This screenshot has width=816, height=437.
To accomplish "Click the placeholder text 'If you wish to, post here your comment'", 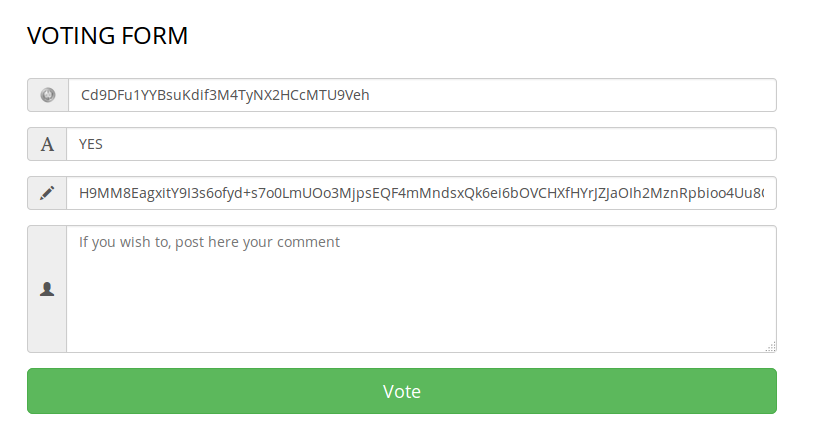I will point(209,242).
